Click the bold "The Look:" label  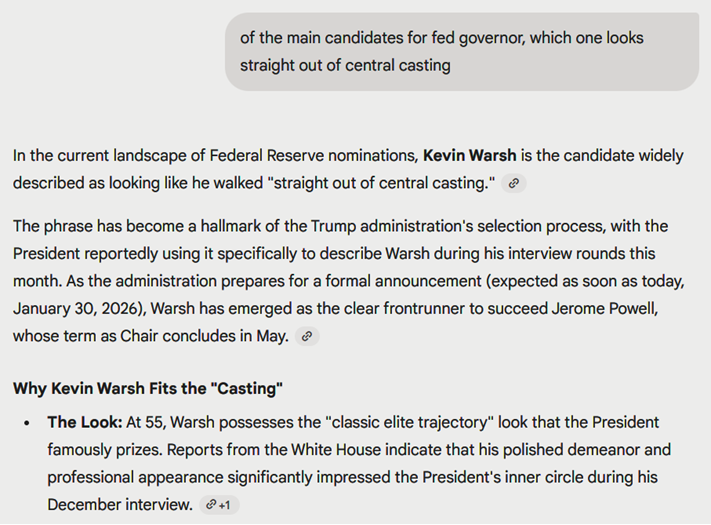(x=86, y=423)
